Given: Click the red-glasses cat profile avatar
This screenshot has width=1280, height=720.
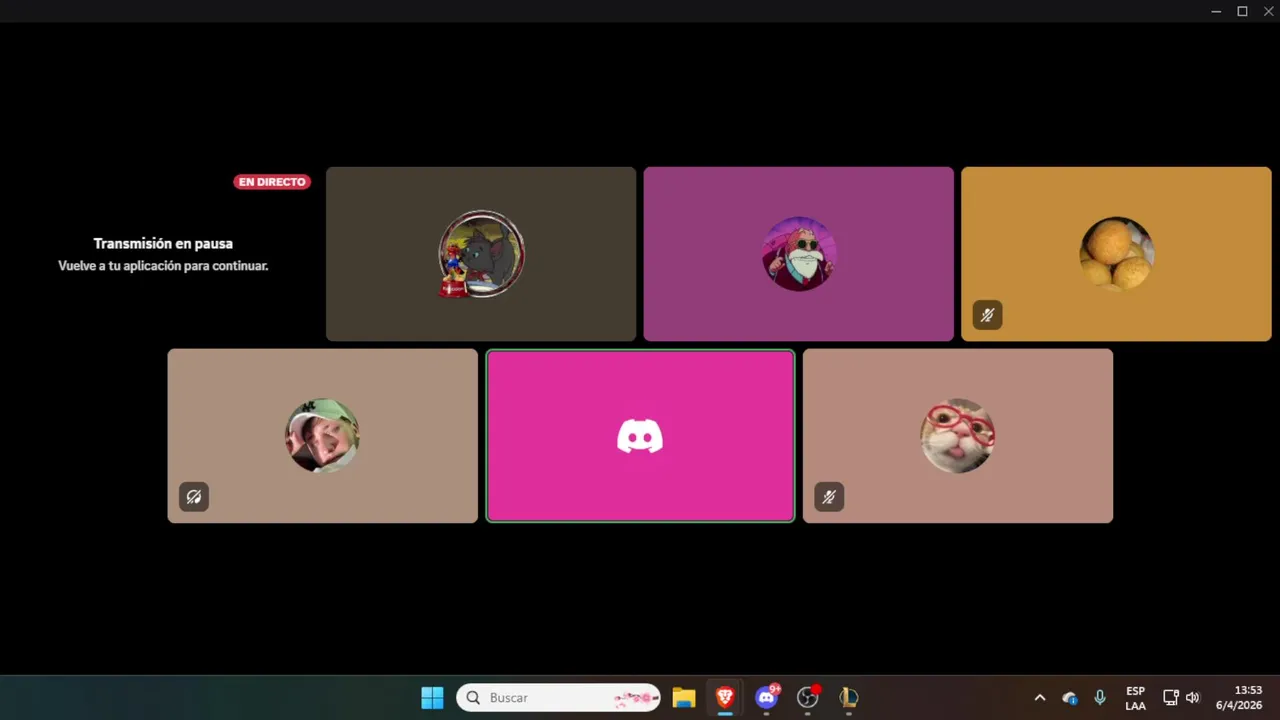Looking at the screenshot, I should [x=958, y=435].
